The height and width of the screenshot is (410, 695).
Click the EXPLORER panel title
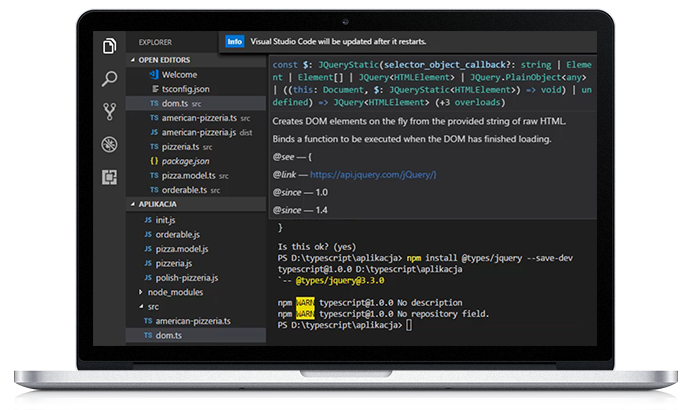coord(155,42)
